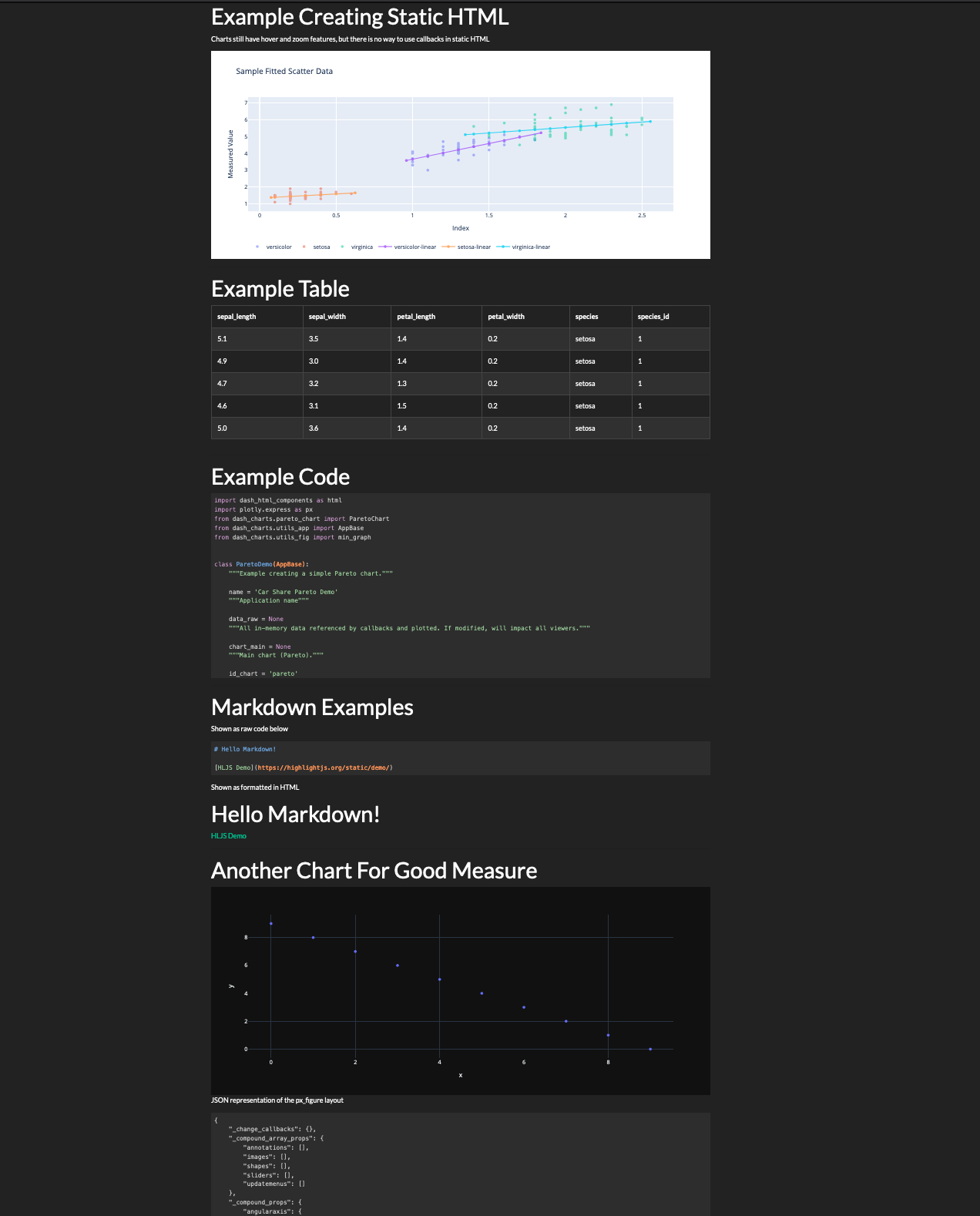Click the Measured Value axis label

coord(230,154)
